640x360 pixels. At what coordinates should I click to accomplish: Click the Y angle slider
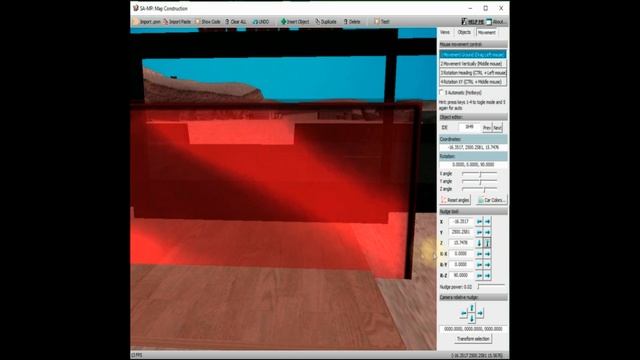480,182
